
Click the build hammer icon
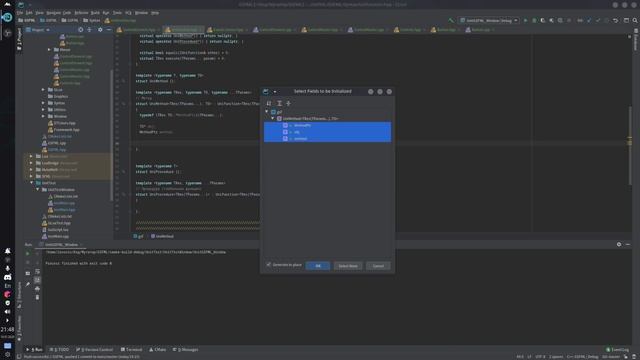coord(451,20)
